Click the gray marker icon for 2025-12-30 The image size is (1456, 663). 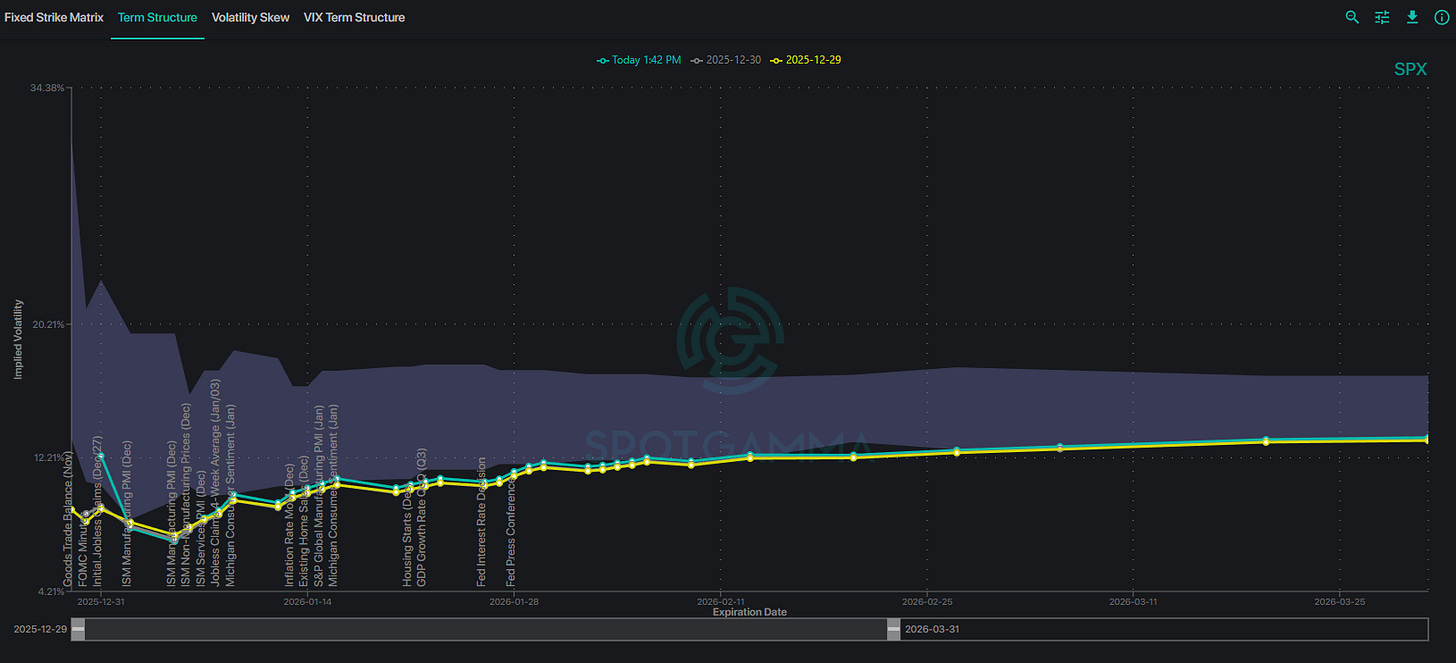(697, 60)
